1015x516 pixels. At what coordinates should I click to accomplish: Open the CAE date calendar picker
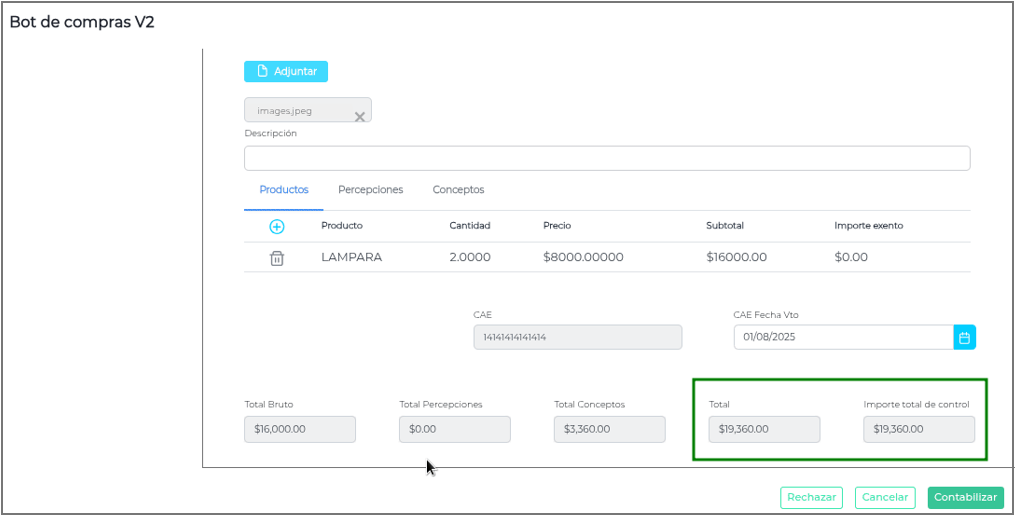[x=965, y=337]
